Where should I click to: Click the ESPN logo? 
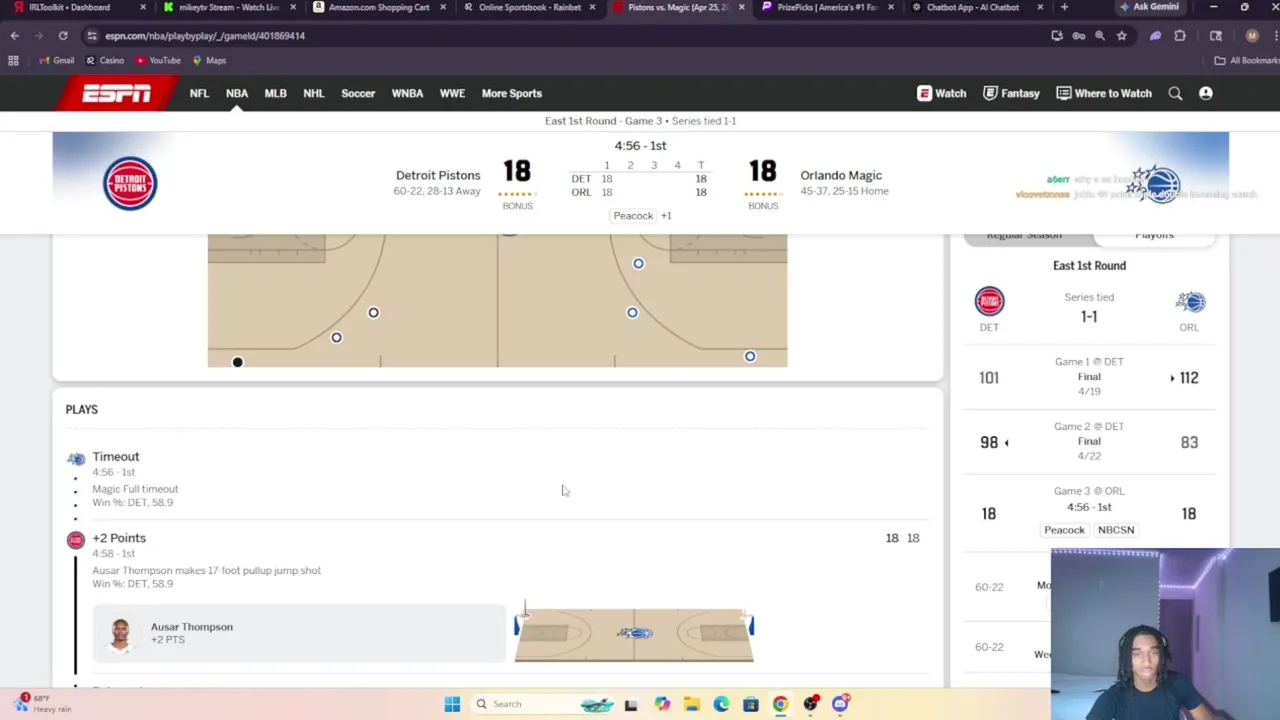tap(117, 94)
